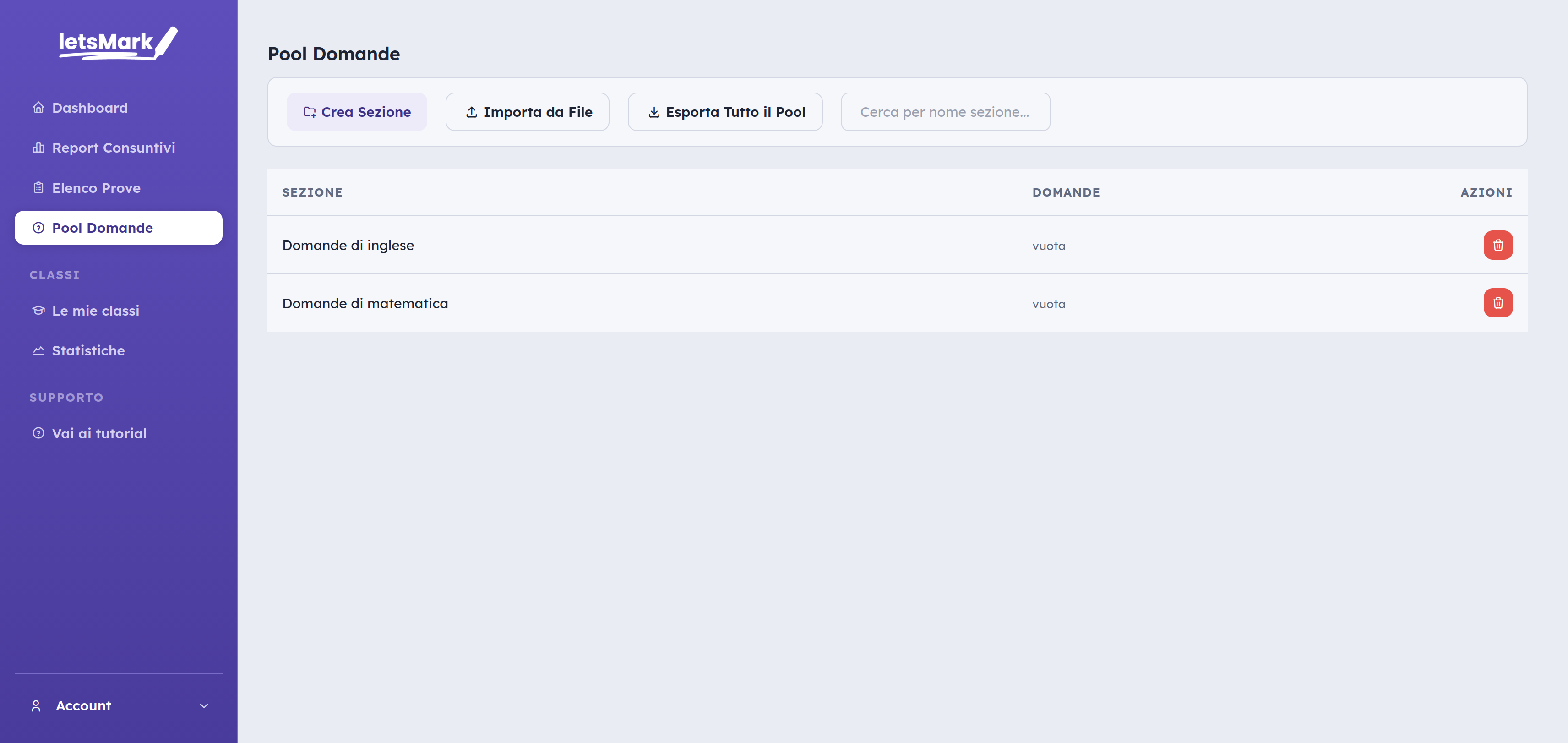Delete the Domande di inglese section
The width and height of the screenshot is (1568, 743).
(1498, 246)
